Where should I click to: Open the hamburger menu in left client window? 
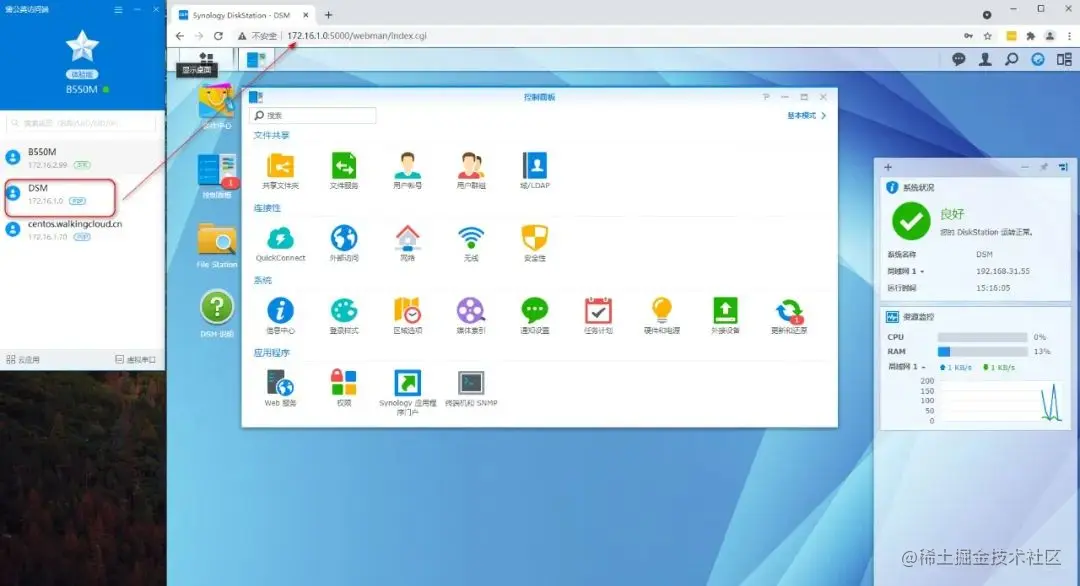tap(118, 10)
